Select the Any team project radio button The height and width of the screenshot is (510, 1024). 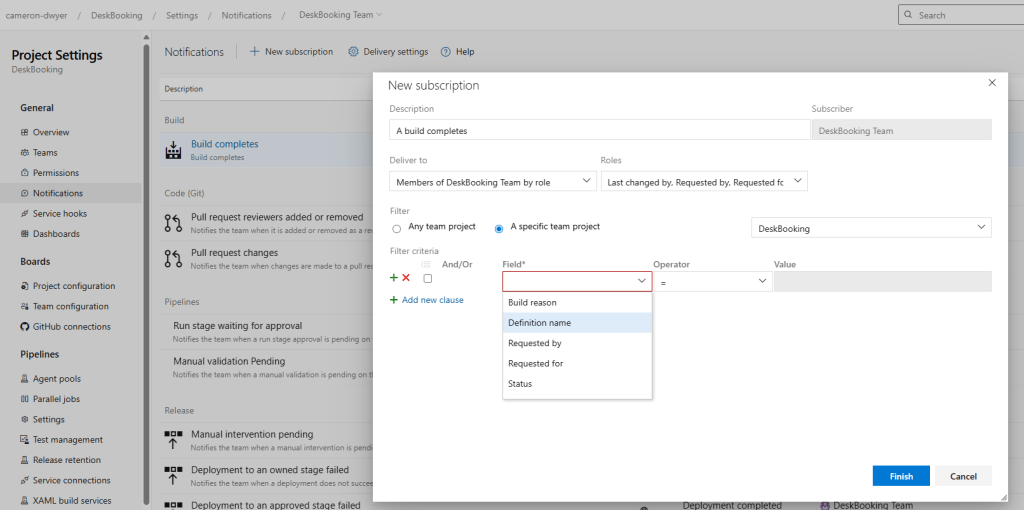[397, 228]
